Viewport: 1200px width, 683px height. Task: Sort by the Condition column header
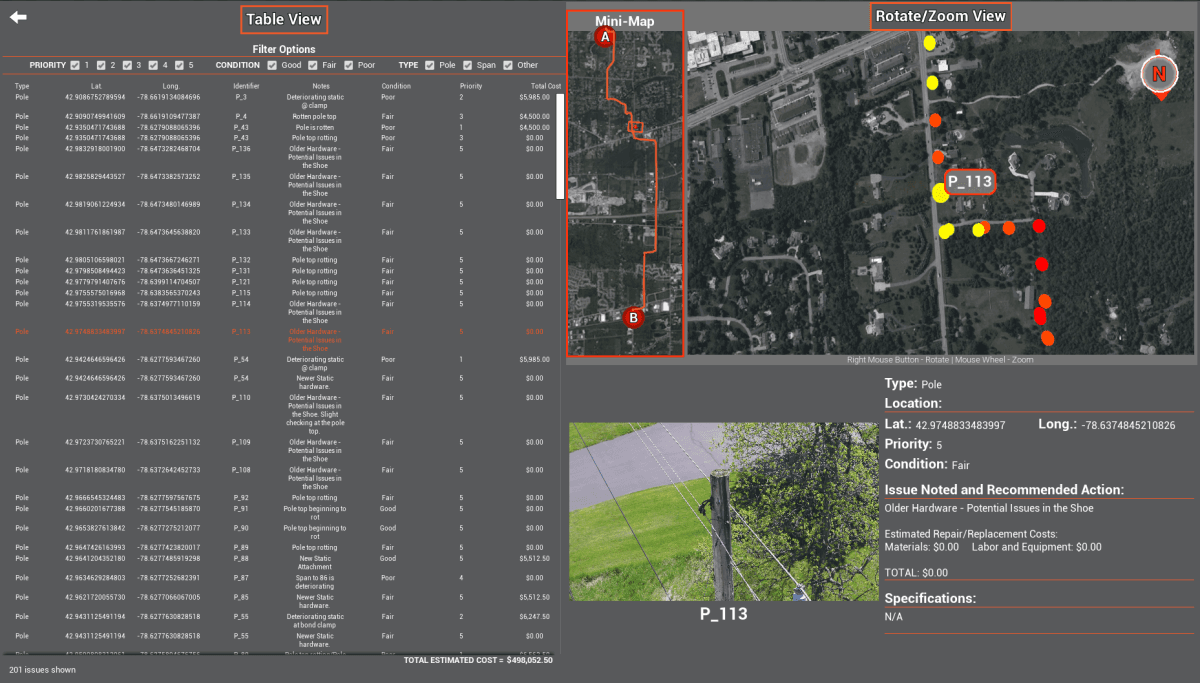(x=396, y=86)
